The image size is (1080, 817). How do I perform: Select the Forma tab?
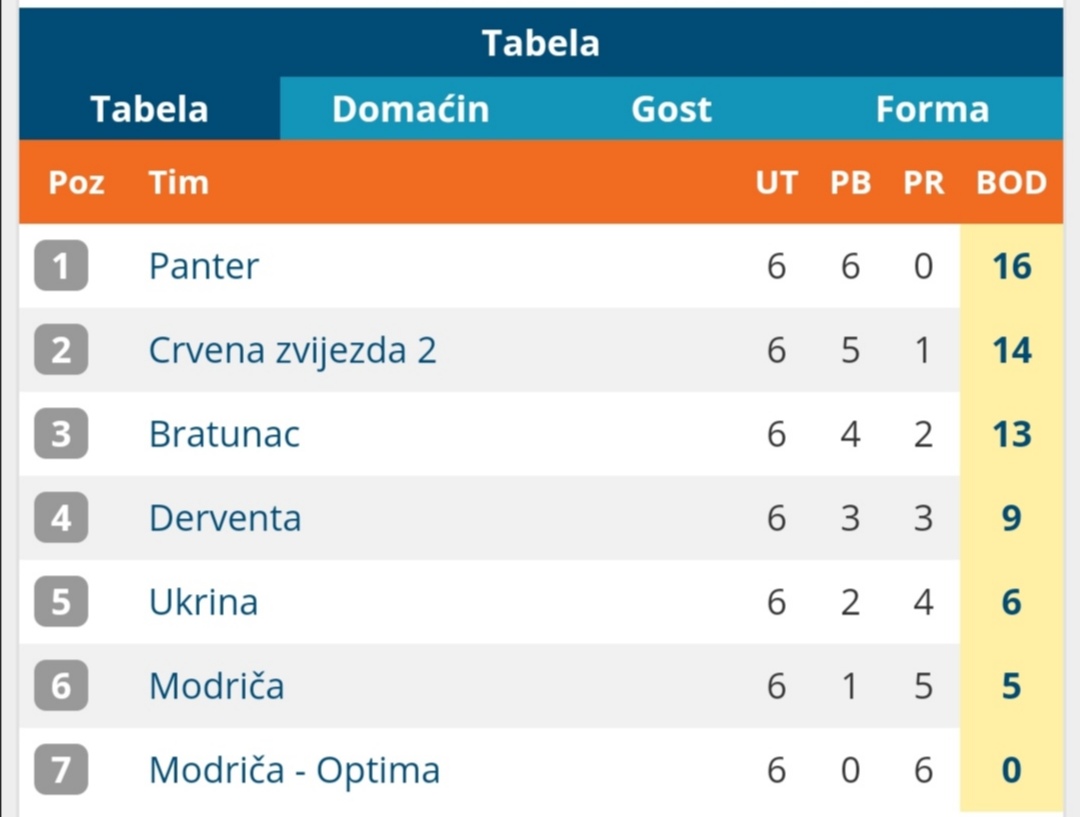932,109
